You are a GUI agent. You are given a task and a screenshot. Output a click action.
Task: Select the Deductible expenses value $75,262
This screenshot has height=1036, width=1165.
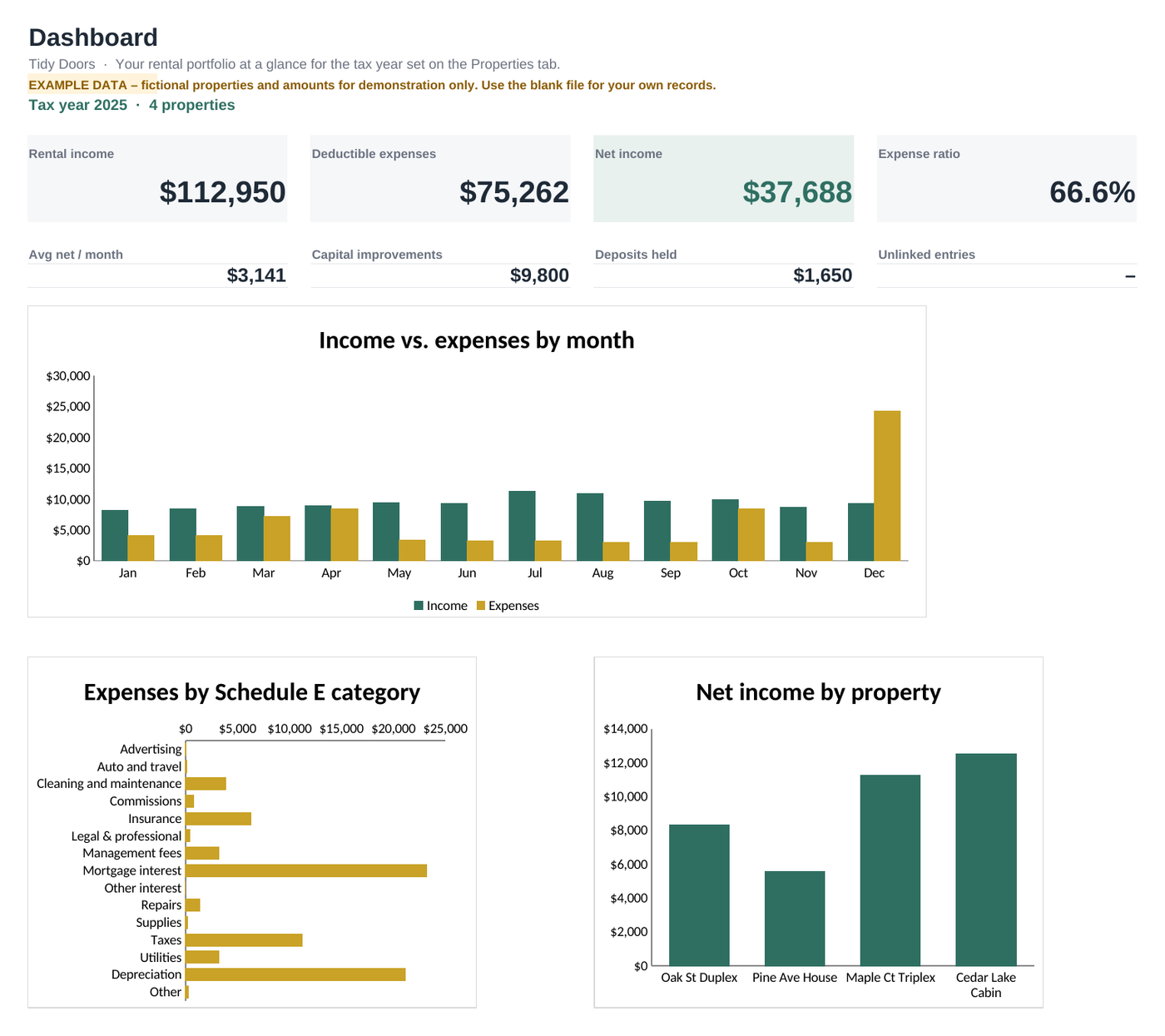513,192
